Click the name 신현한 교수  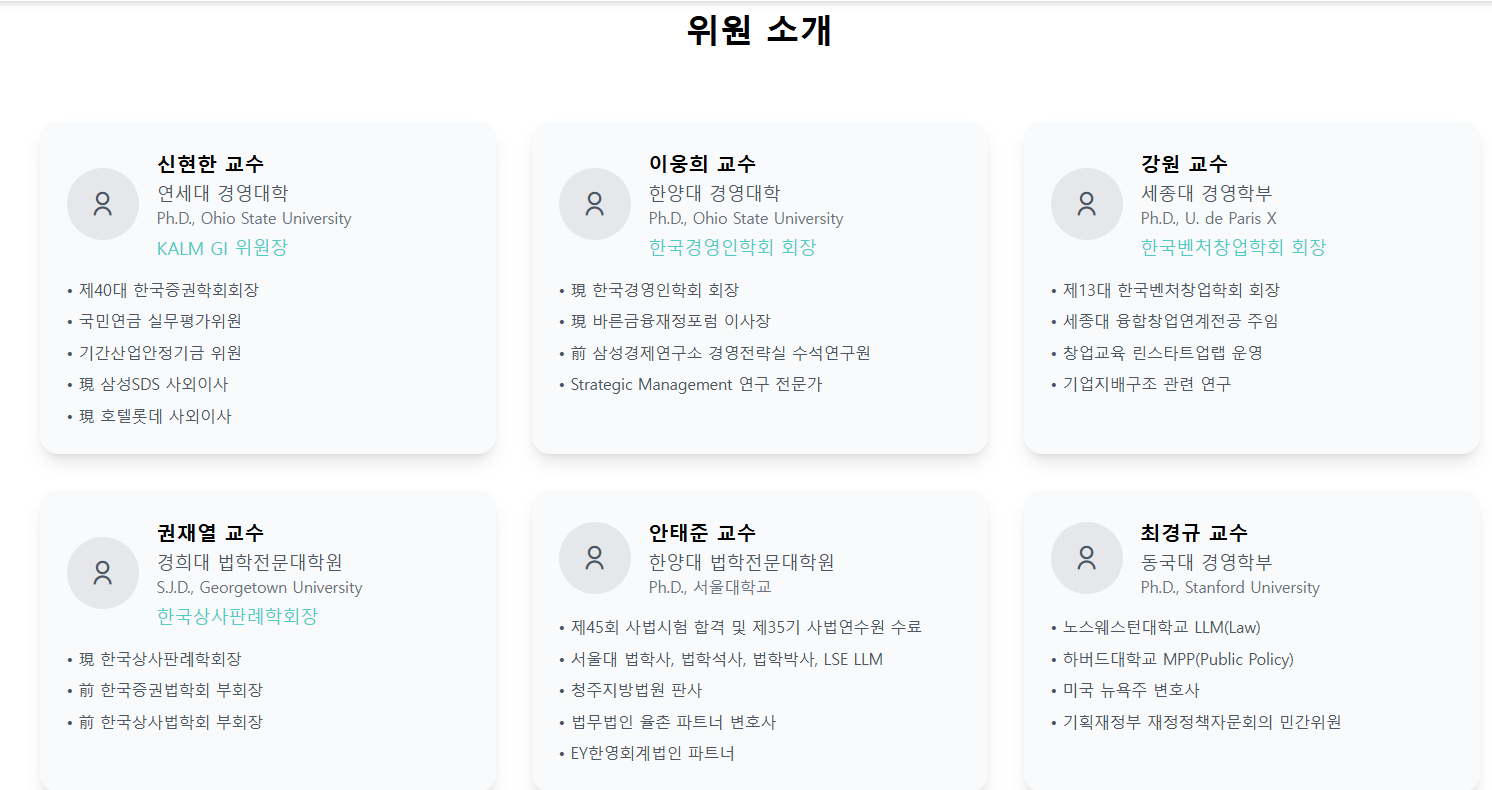pyautogui.click(x=211, y=164)
